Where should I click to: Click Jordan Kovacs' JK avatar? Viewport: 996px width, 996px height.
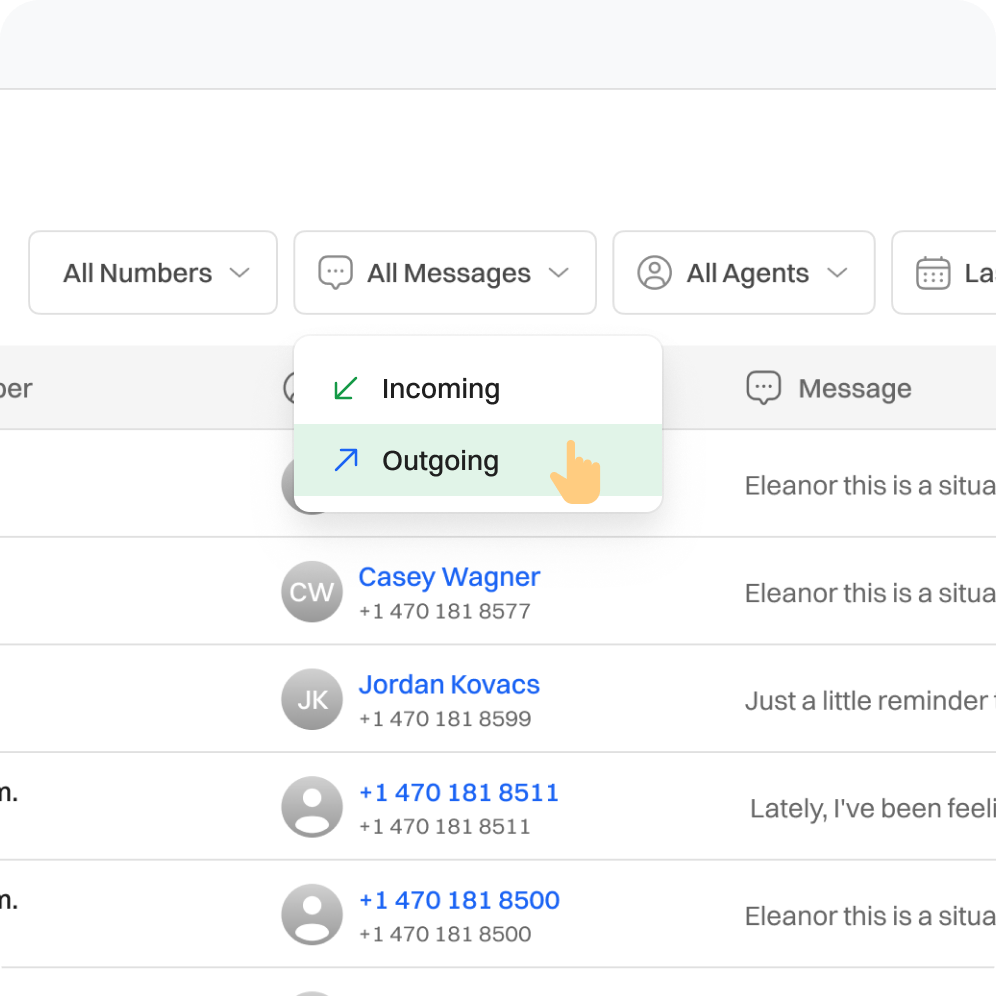(312, 700)
